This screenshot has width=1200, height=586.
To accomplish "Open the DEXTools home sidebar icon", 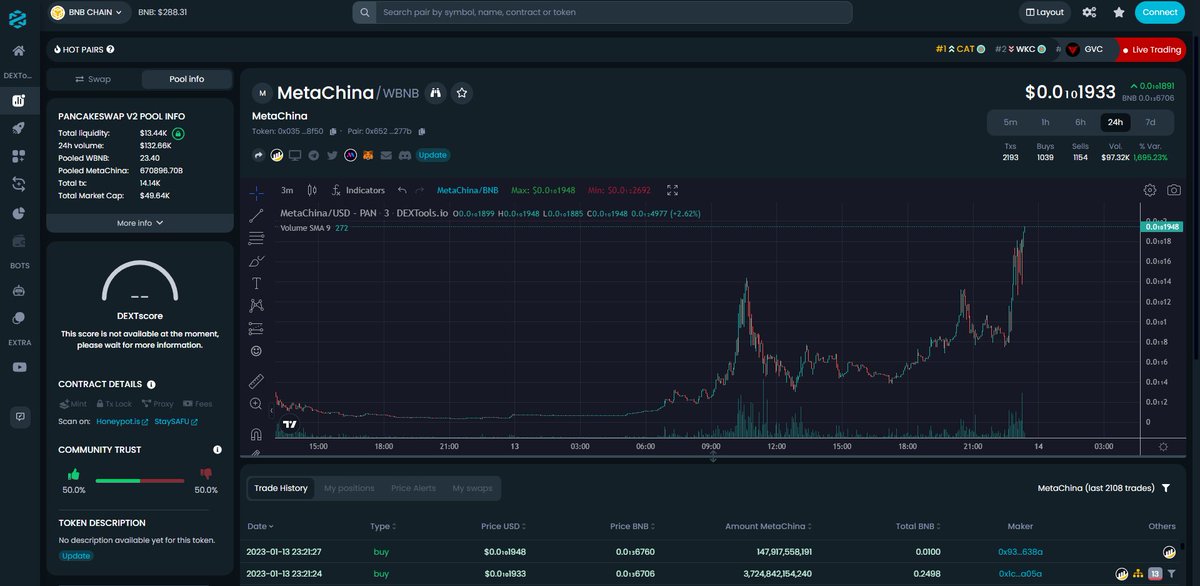I will click(18, 50).
